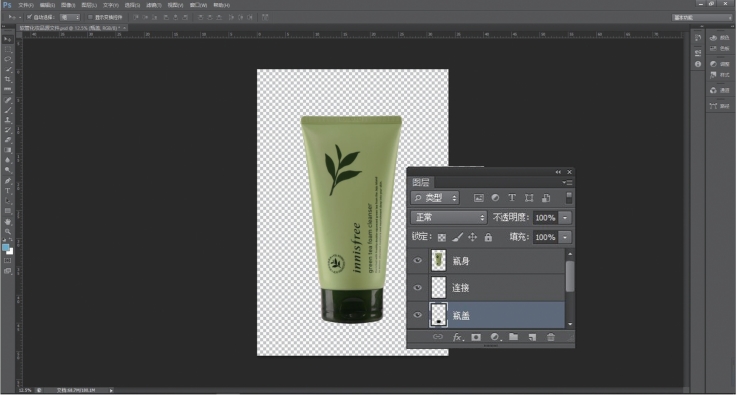Open the 文件 menu

point(25,5)
